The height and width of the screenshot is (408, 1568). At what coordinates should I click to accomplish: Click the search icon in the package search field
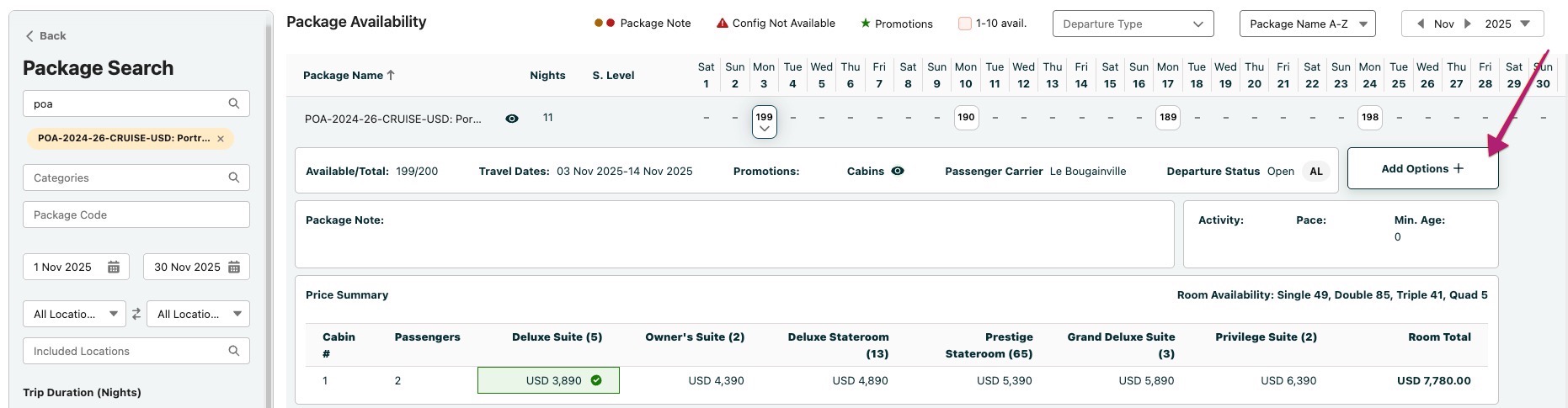(x=234, y=103)
